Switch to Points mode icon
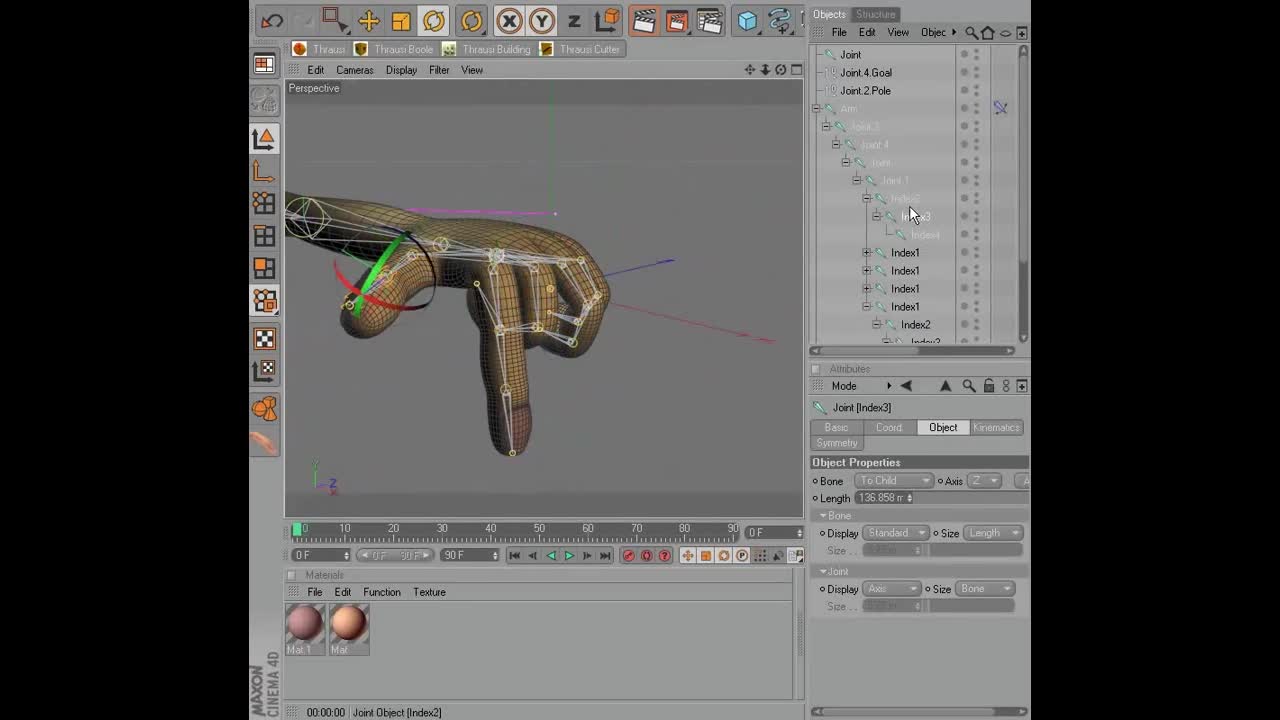This screenshot has height=720, width=1280. click(x=264, y=203)
